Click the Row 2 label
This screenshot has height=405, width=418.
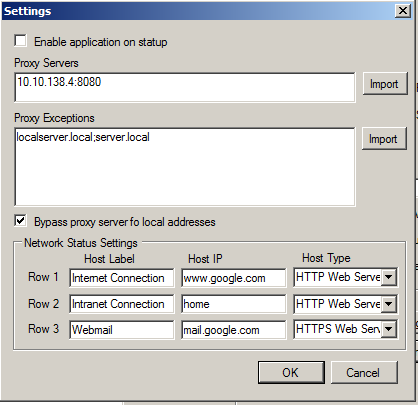point(43,304)
